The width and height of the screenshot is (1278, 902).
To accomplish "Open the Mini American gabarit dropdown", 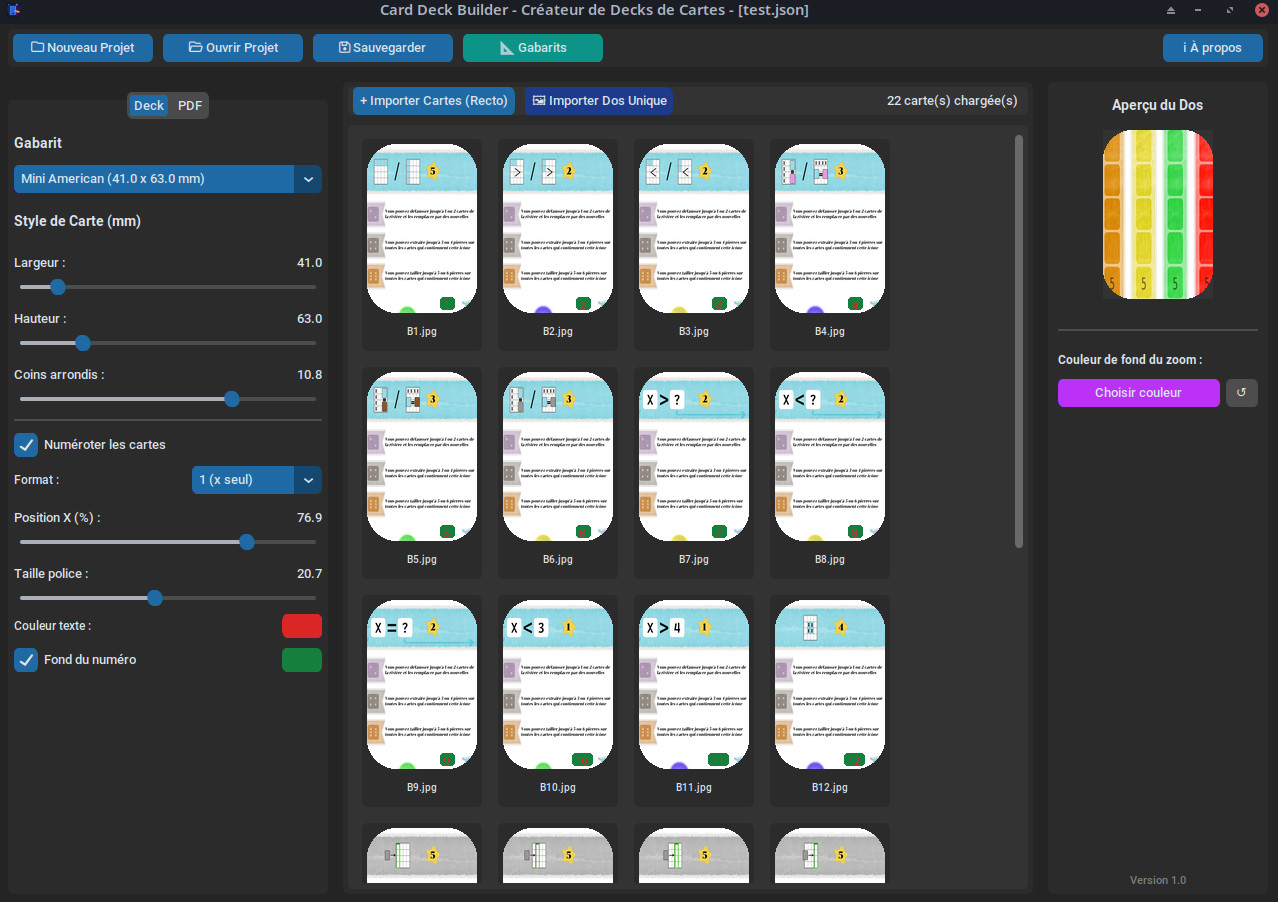I will [x=168, y=179].
